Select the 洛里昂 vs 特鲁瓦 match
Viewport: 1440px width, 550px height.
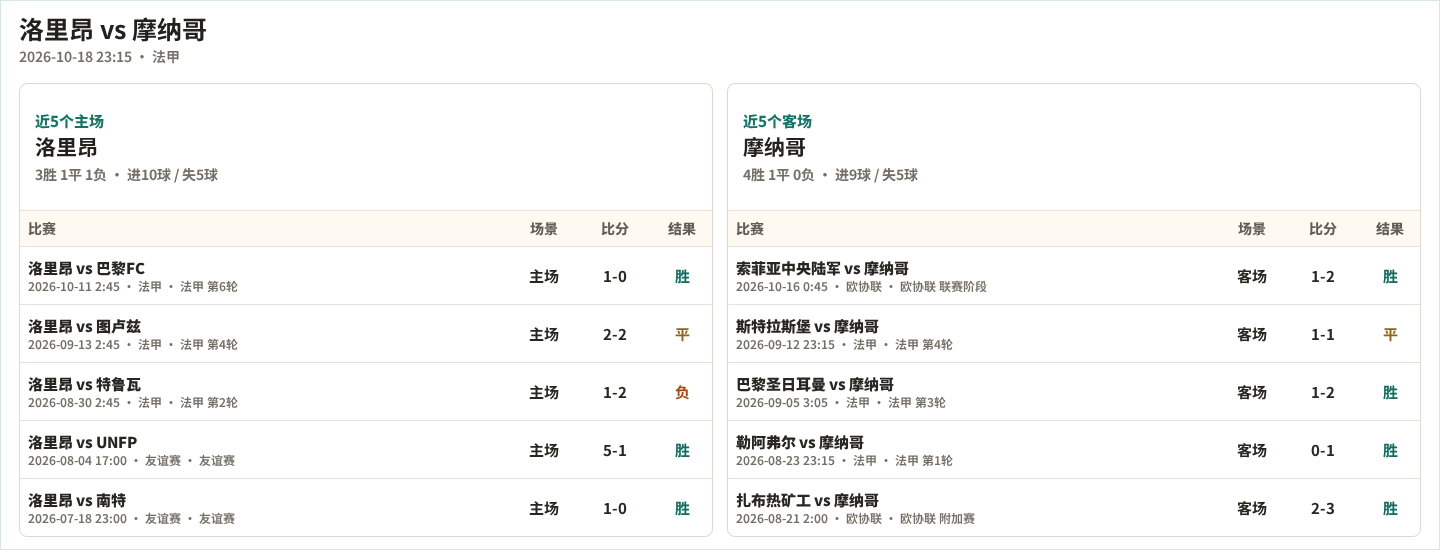tap(366, 392)
